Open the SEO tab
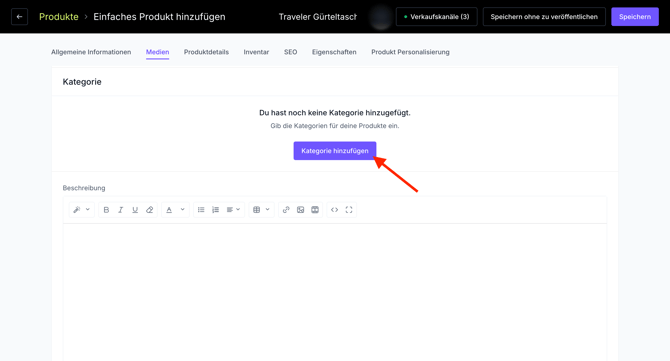The height and width of the screenshot is (361, 670). tap(291, 52)
